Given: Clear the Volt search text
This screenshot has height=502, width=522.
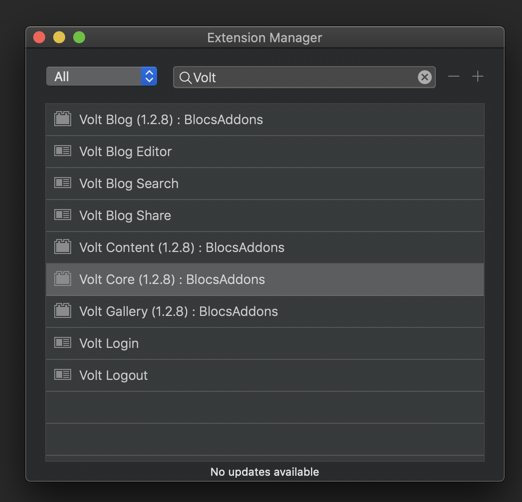Looking at the screenshot, I should click(x=425, y=77).
